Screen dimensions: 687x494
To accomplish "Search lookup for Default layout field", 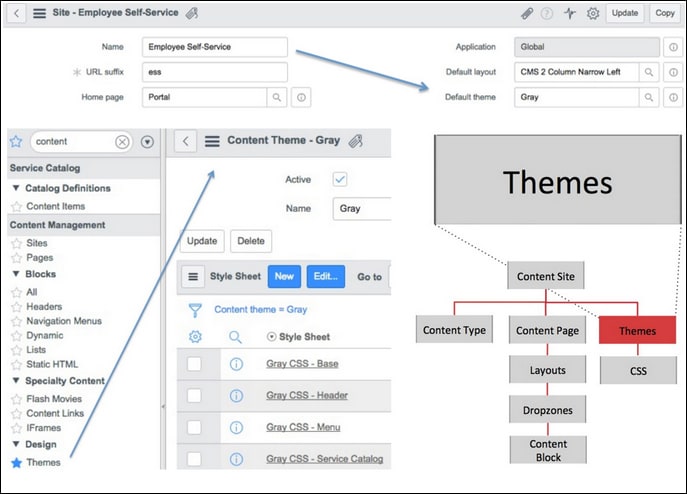I will (649, 72).
